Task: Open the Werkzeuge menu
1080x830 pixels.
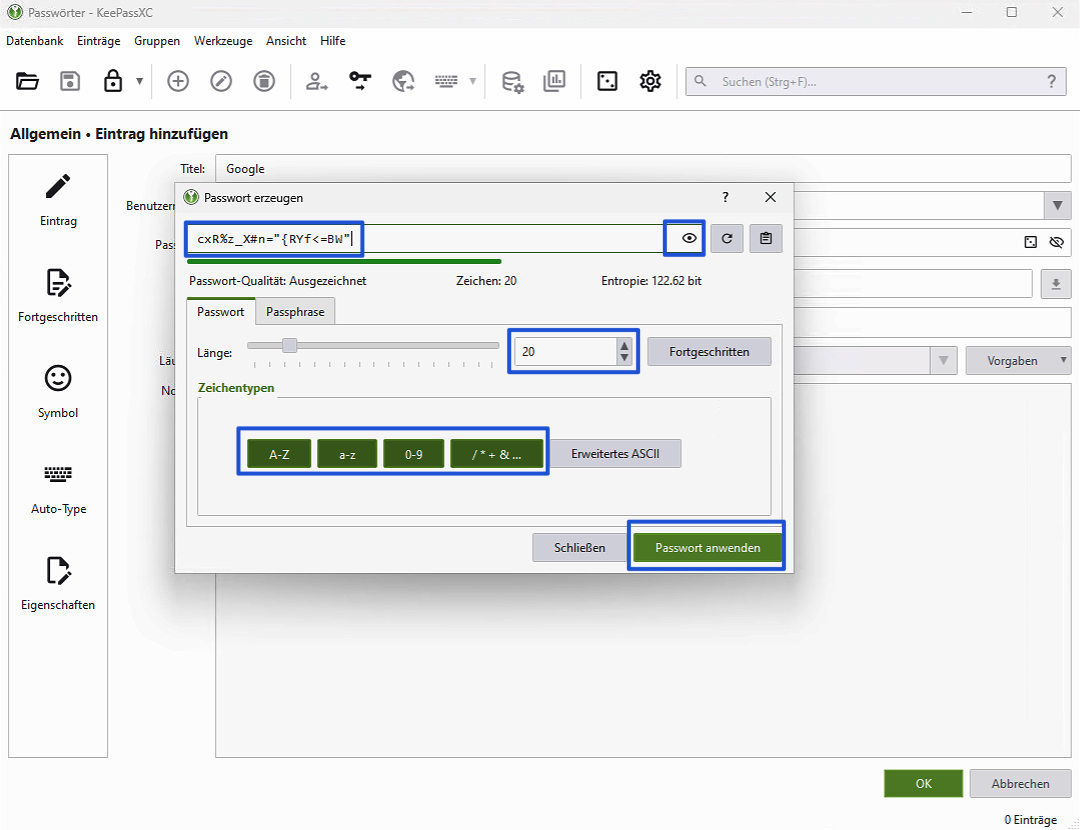Action: pos(223,41)
